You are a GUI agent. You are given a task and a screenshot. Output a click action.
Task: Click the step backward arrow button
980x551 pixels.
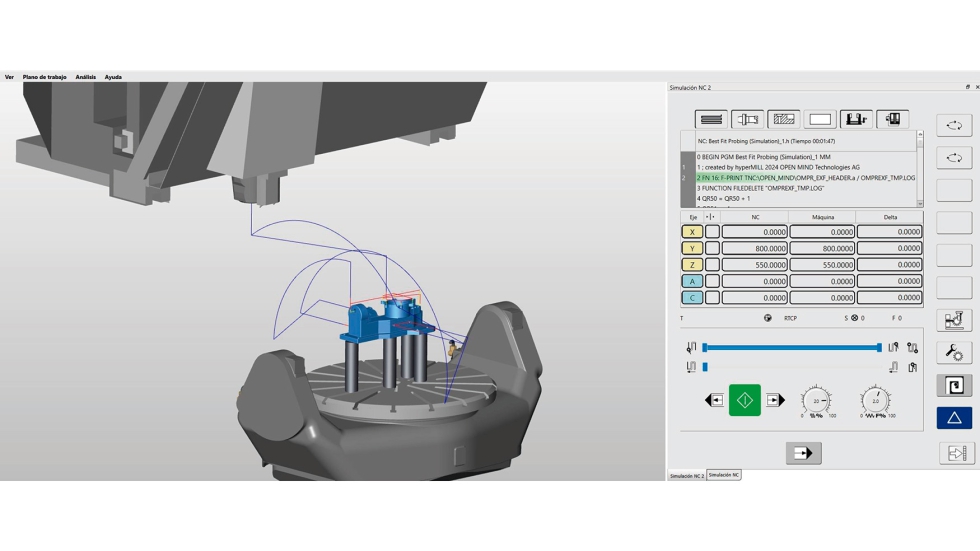pyautogui.click(x=714, y=400)
